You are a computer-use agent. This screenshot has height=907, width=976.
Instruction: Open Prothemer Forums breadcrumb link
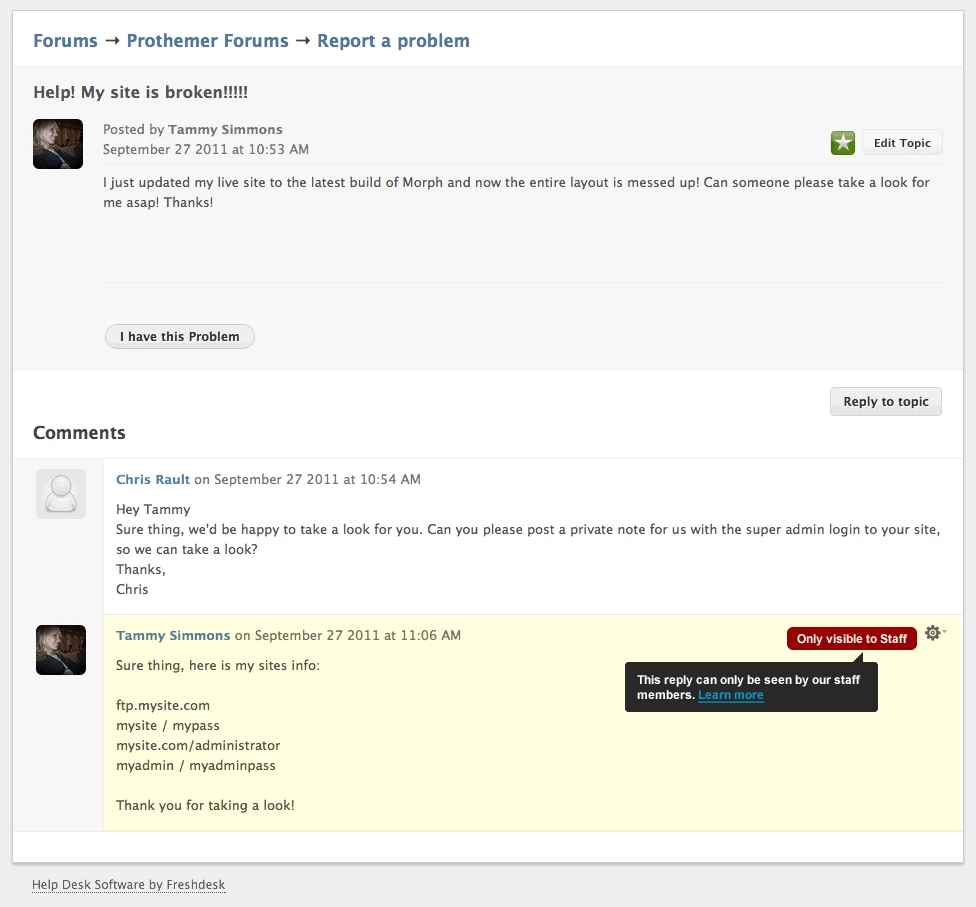pos(207,41)
